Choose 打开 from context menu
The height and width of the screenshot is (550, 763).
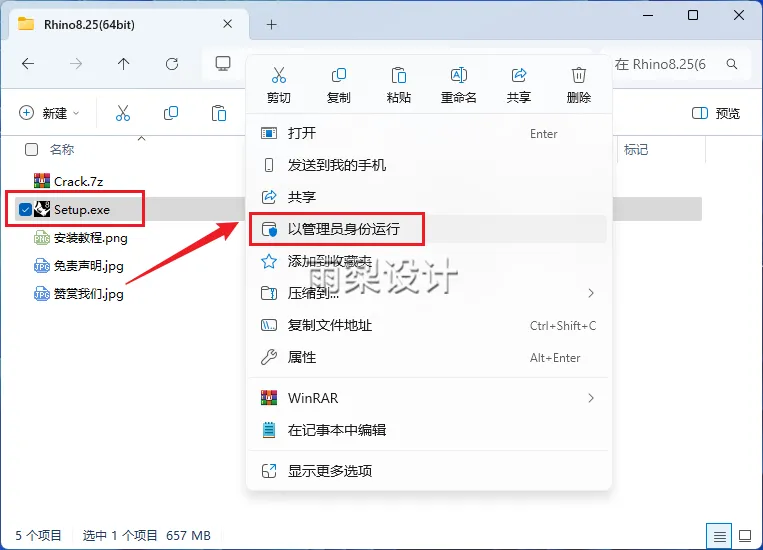pyautogui.click(x=428, y=133)
